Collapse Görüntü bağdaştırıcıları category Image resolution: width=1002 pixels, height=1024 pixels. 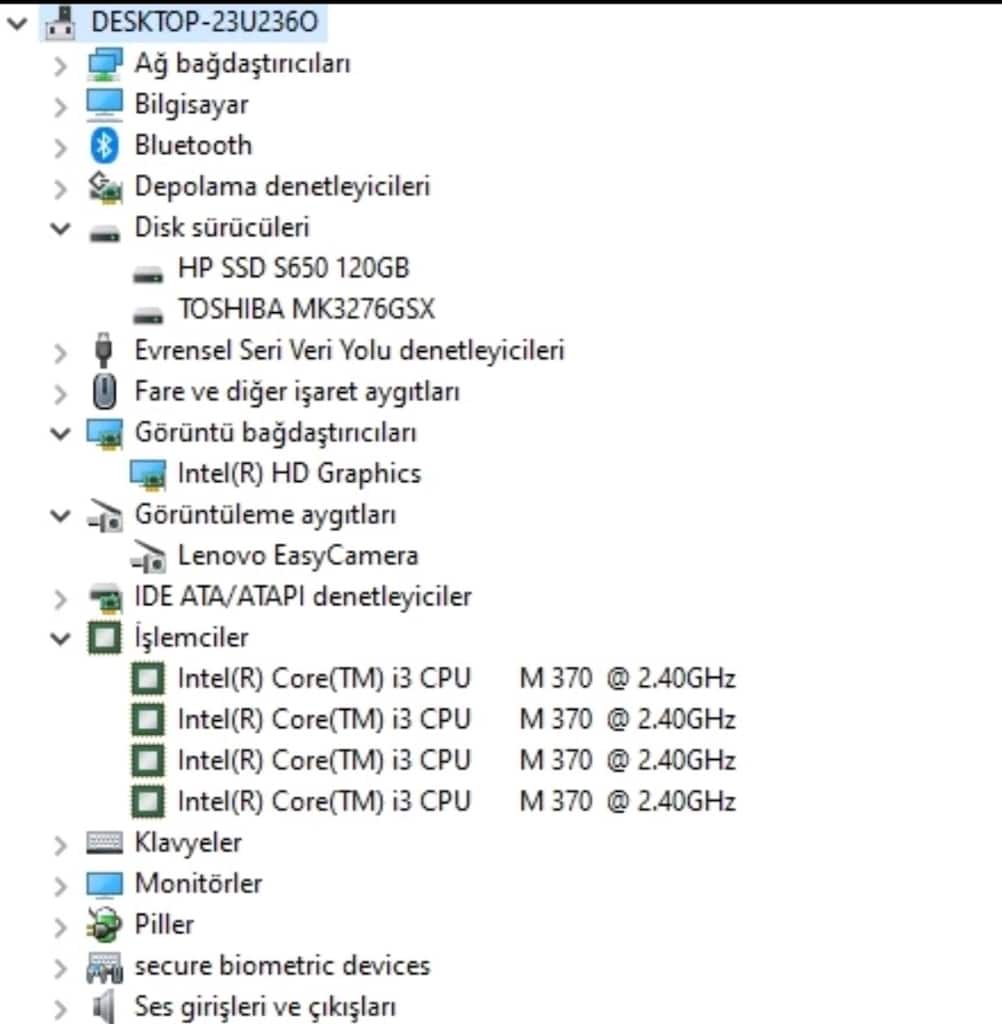60,434
